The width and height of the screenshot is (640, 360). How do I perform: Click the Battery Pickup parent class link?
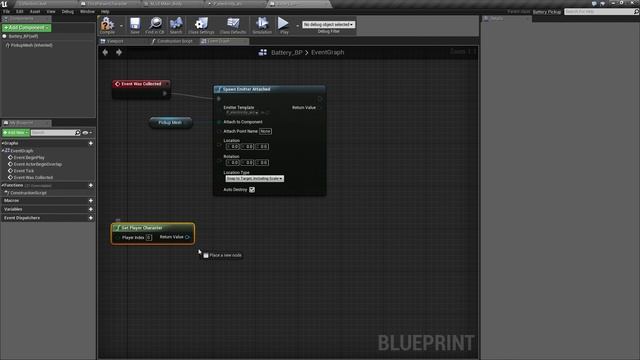click(547, 12)
